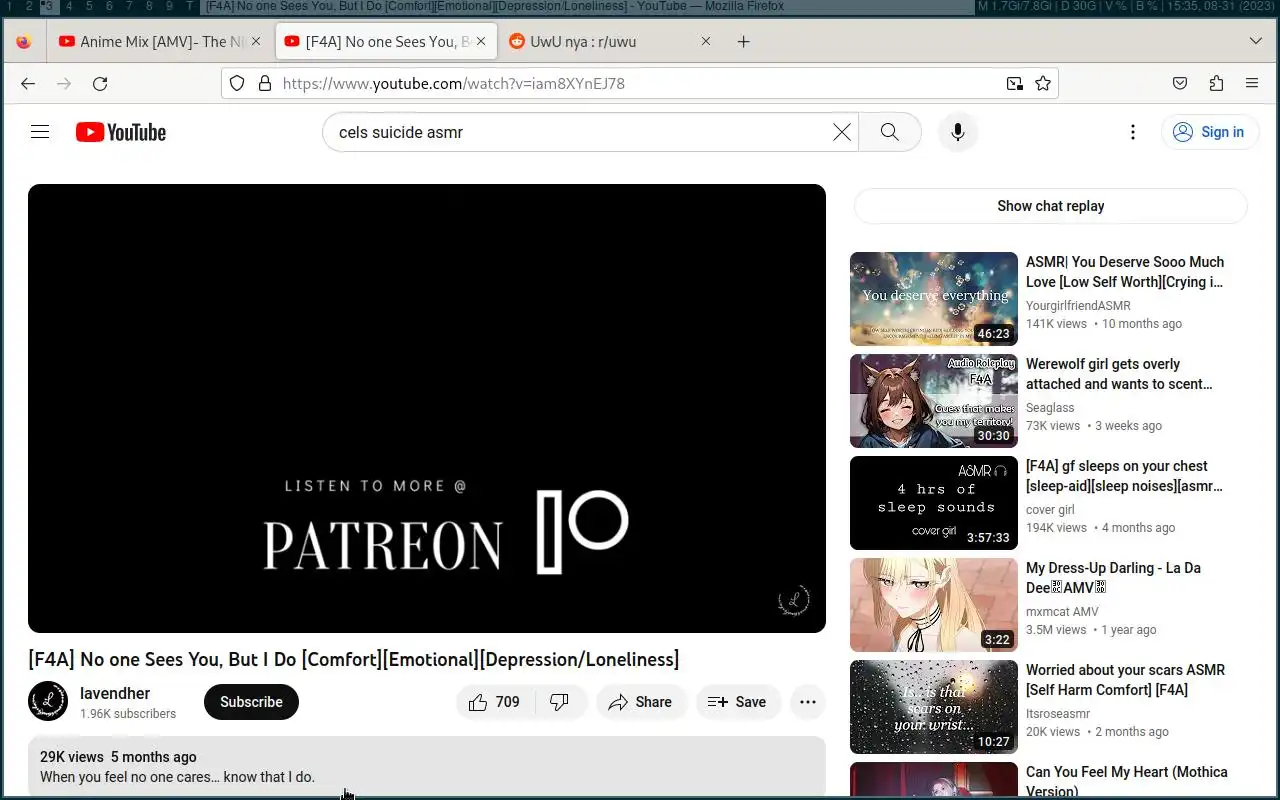The width and height of the screenshot is (1280, 800).
Task: Open the tracking protection shield icon
Action: [237, 84]
